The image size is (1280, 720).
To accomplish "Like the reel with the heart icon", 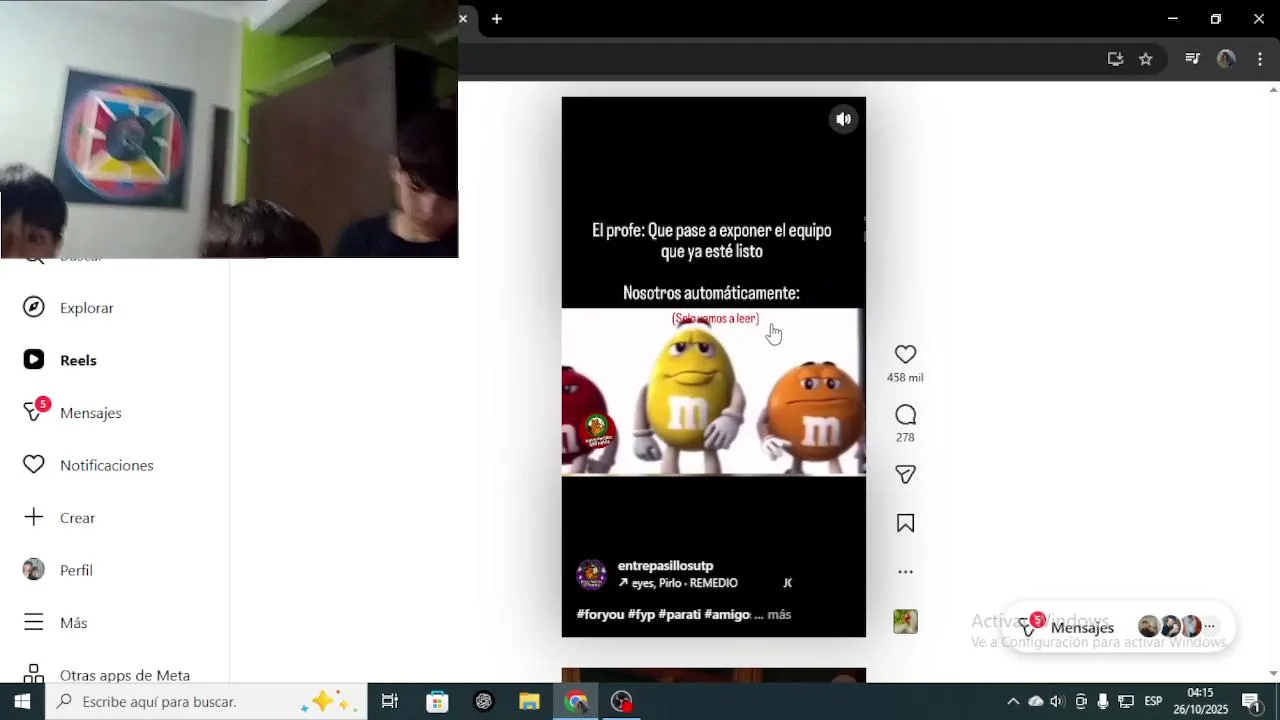I will coord(905,354).
